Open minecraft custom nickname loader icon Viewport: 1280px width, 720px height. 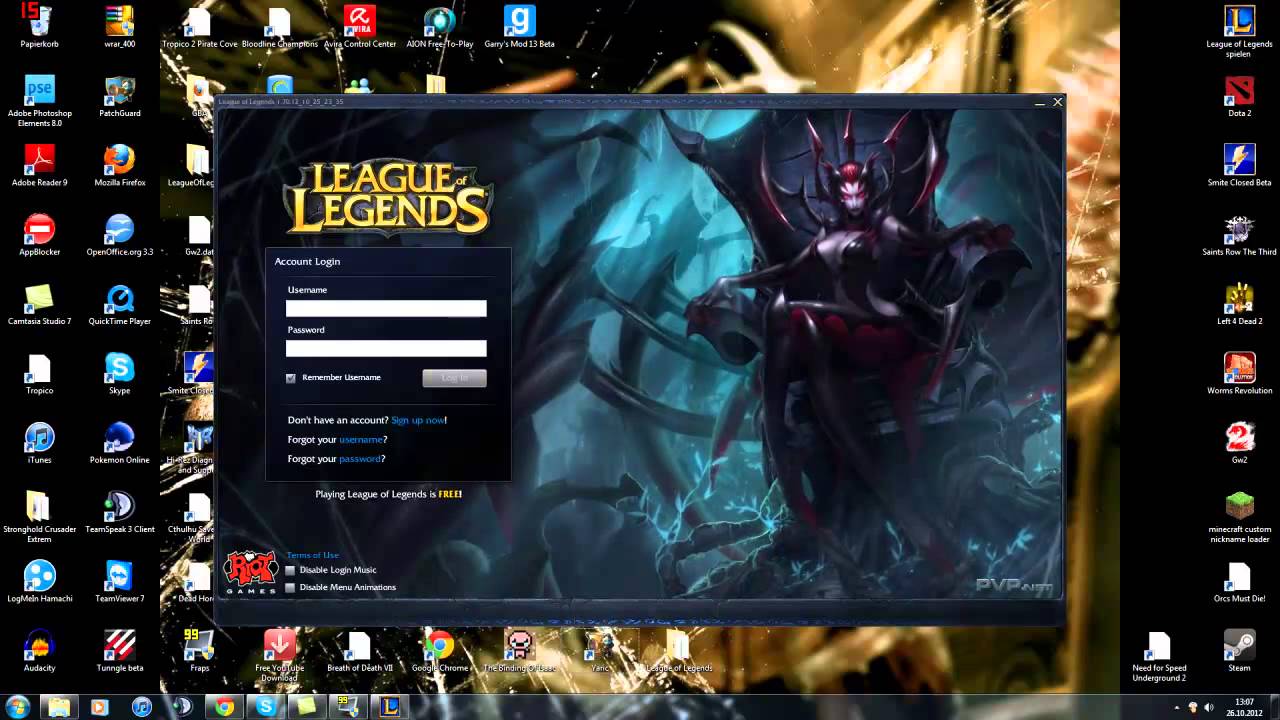coord(1239,516)
